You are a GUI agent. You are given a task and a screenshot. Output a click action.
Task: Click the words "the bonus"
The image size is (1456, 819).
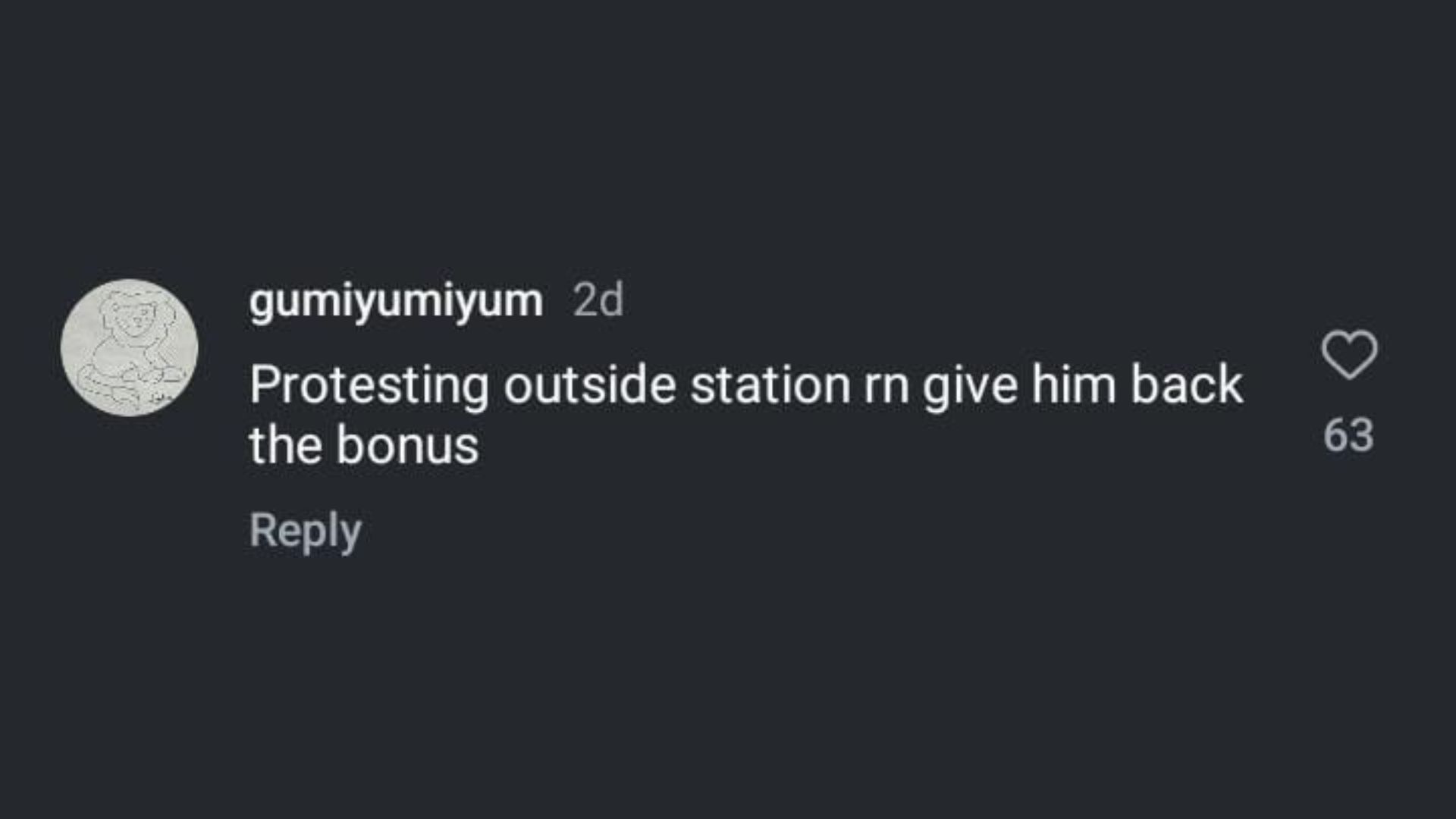tap(364, 445)
